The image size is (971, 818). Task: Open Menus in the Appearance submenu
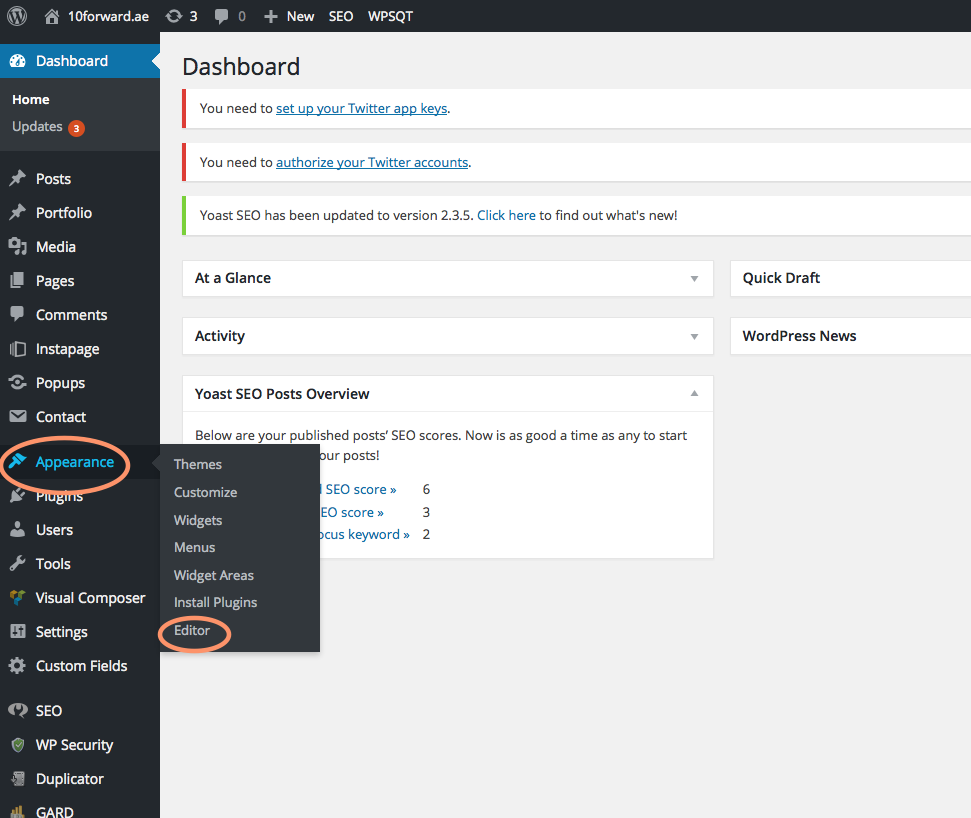coord(194,547)
